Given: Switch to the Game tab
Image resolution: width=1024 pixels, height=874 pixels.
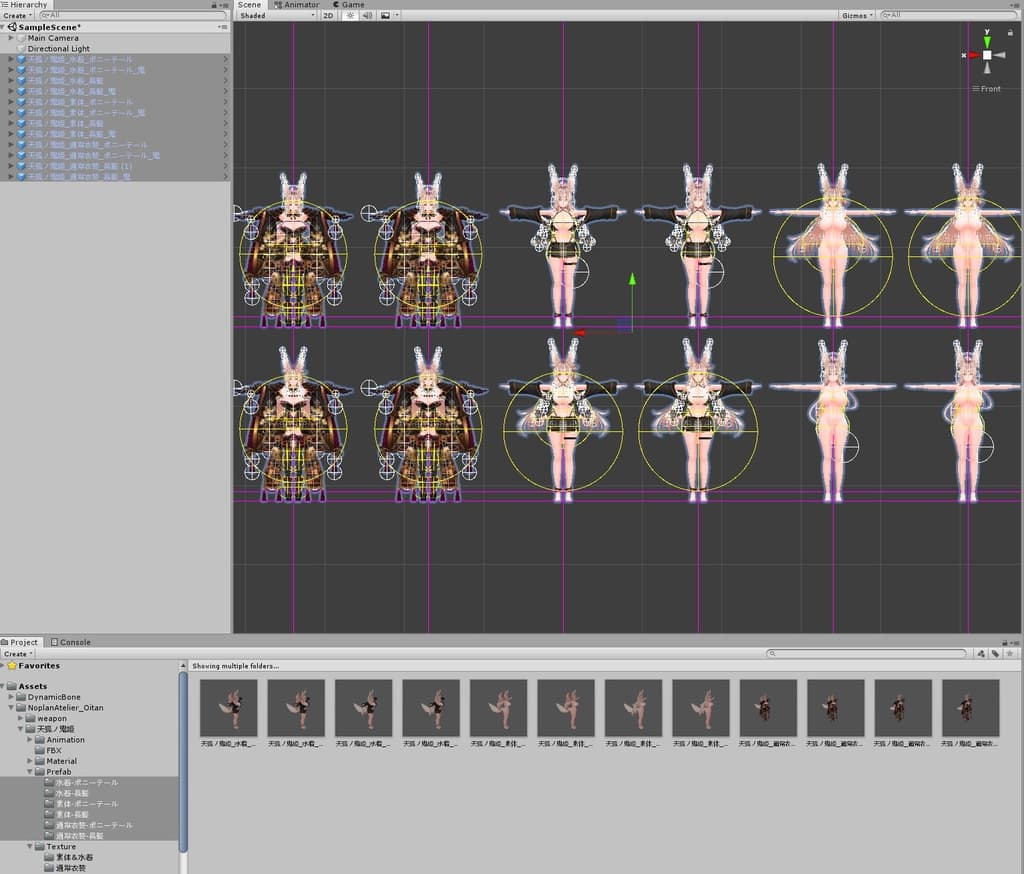Looking at the screenshot, I should [x=350, y=5].
